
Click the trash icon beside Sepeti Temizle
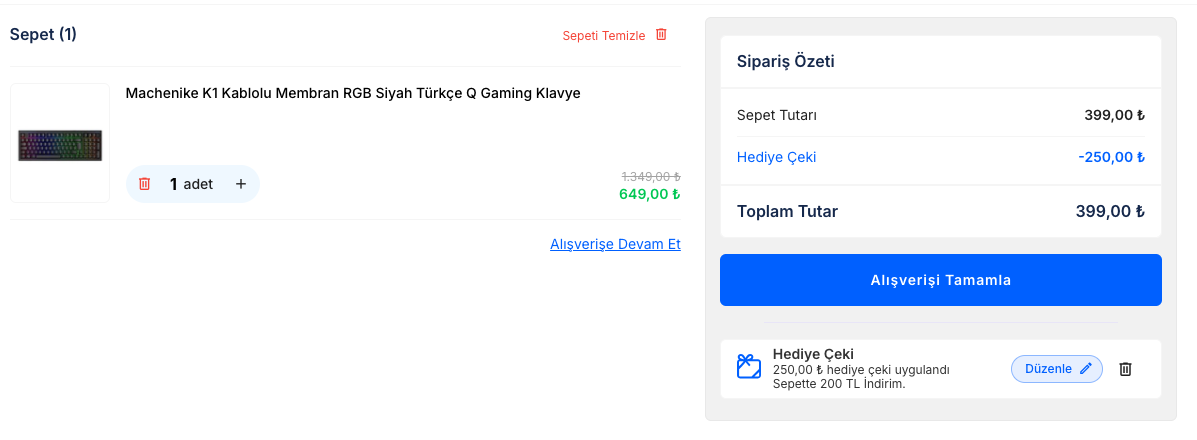661,34
